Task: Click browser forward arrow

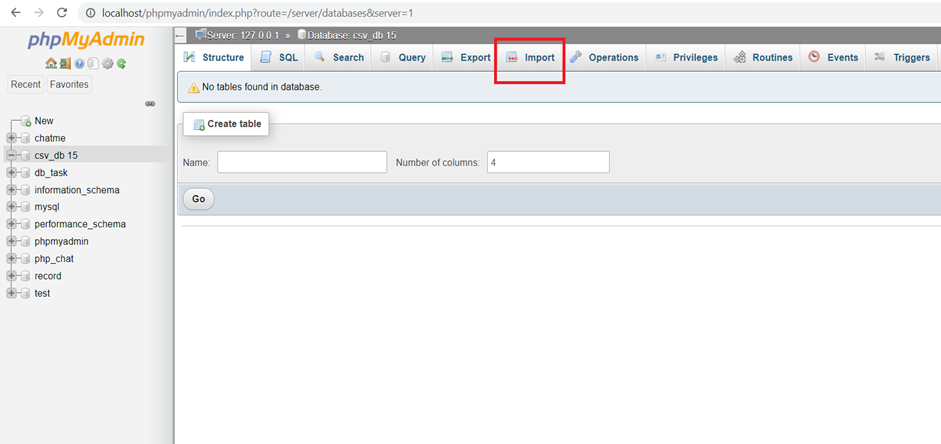Action: 39,12
